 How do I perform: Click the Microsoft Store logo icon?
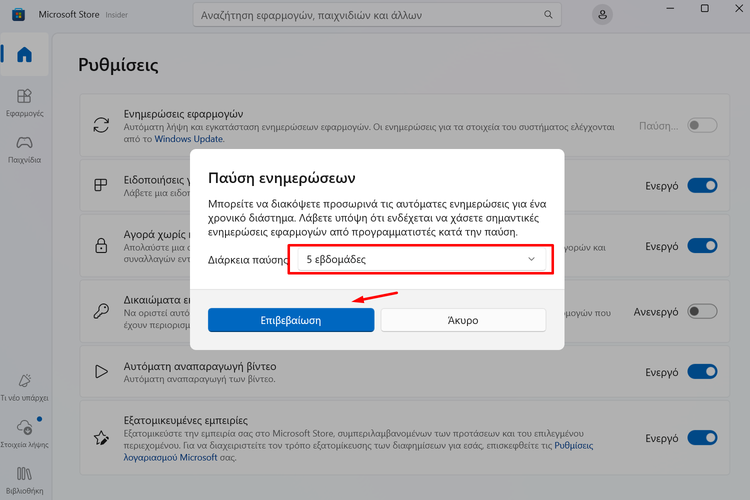coord(19,14)
